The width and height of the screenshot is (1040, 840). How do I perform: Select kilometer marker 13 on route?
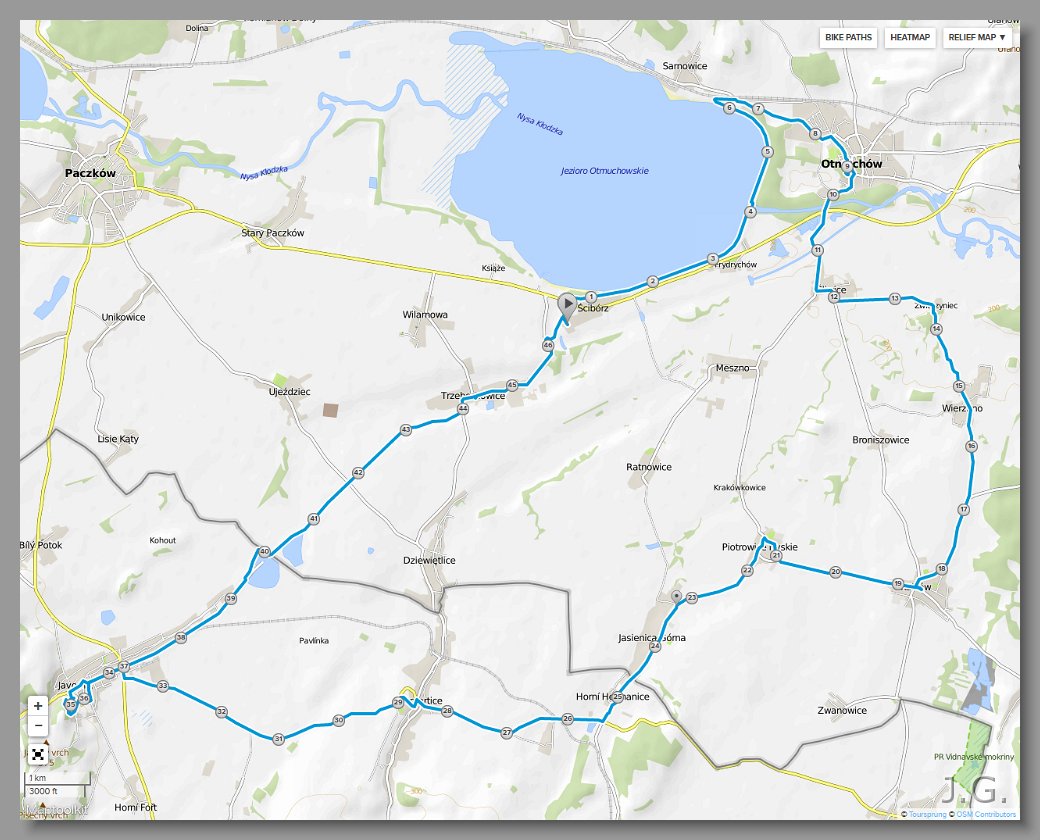tap(895, 299)
